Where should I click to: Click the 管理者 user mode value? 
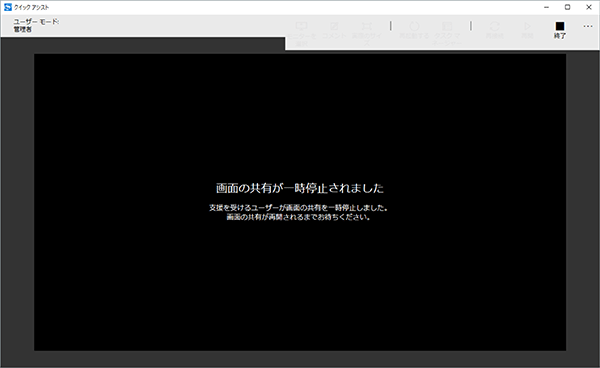point(23,29)
